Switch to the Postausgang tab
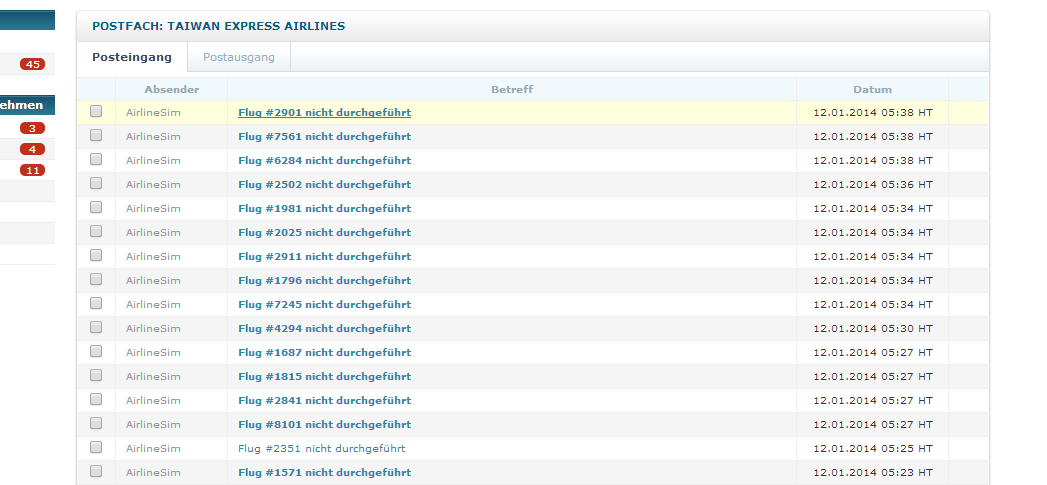Image resolution: width=1047 pixels, height=485 pixels. pyautogui.click(x=239, y=57)
